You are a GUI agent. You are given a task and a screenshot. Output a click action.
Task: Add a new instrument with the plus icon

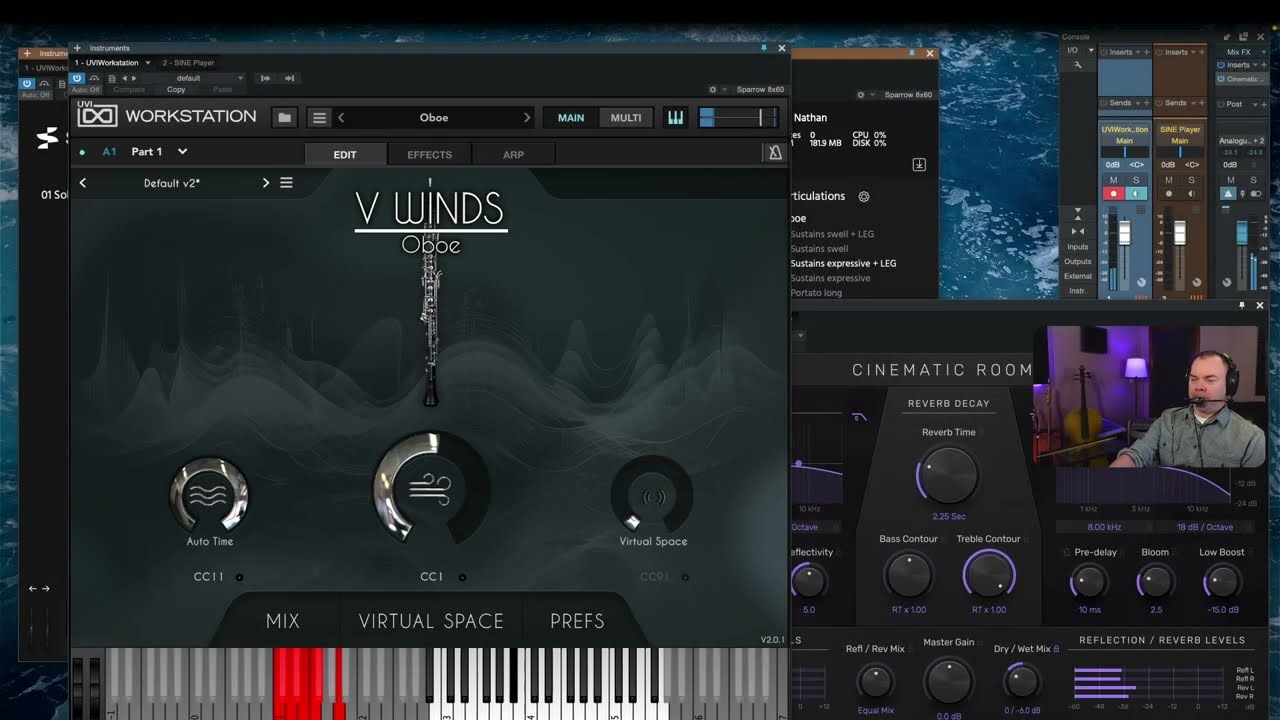(x=78, y=48)
